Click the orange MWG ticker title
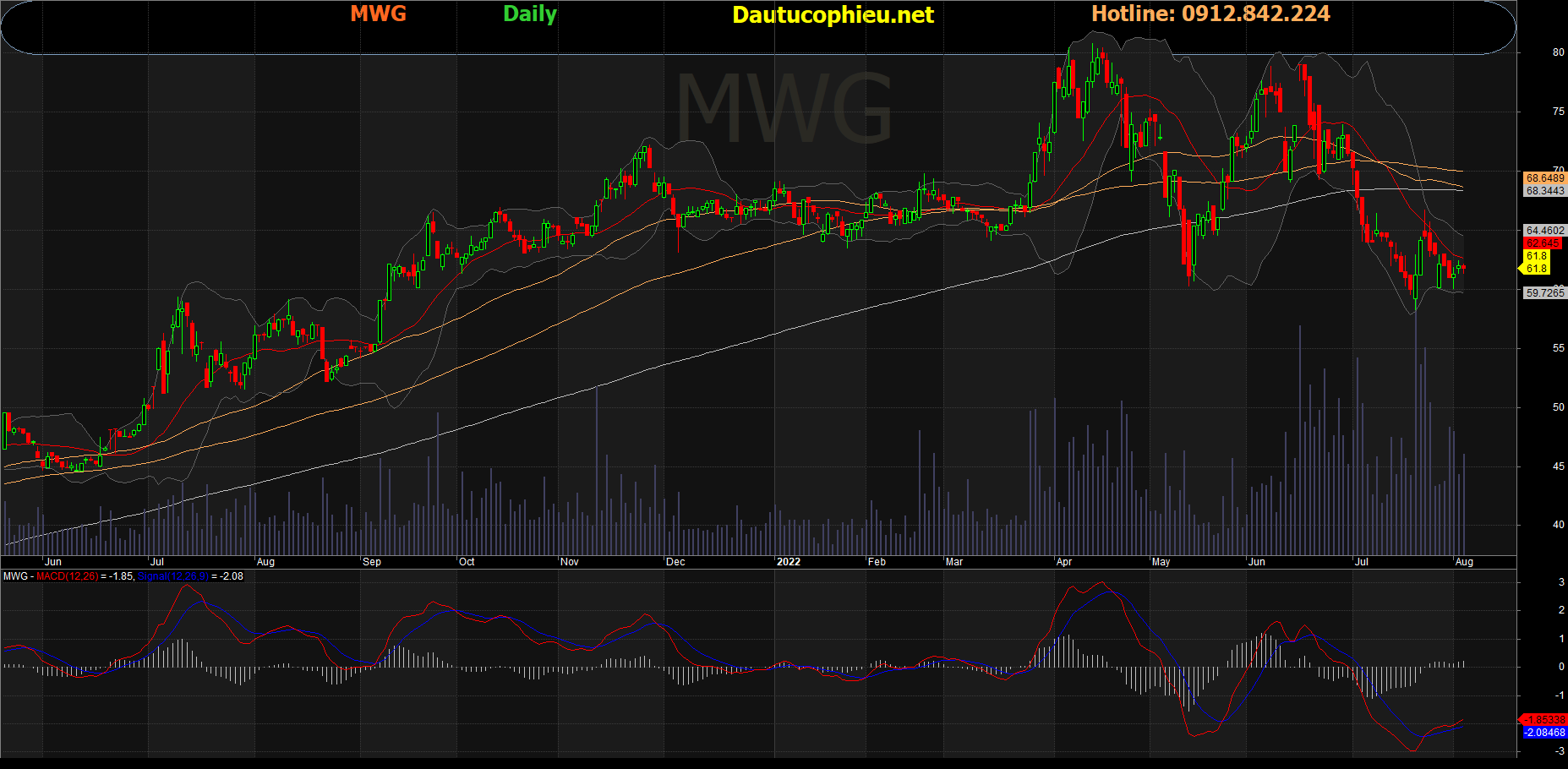 378,14
